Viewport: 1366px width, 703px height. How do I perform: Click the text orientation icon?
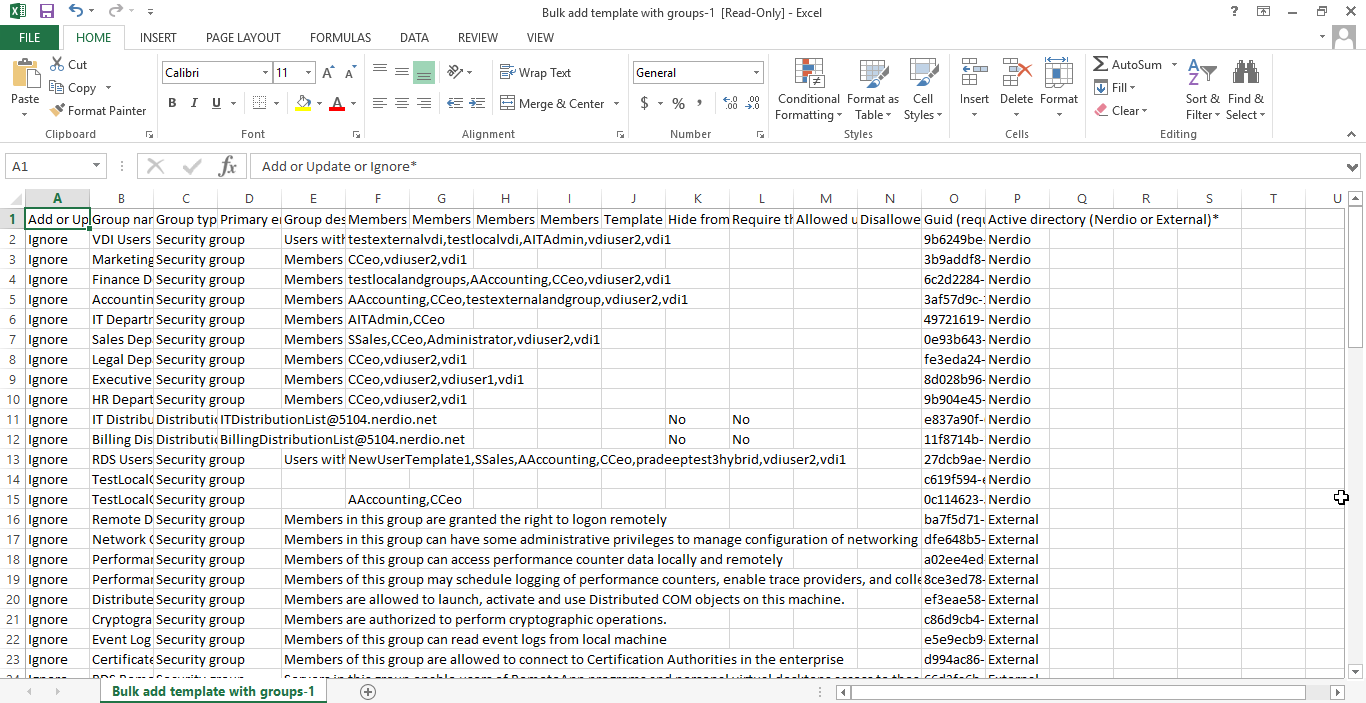pos(455,72)
